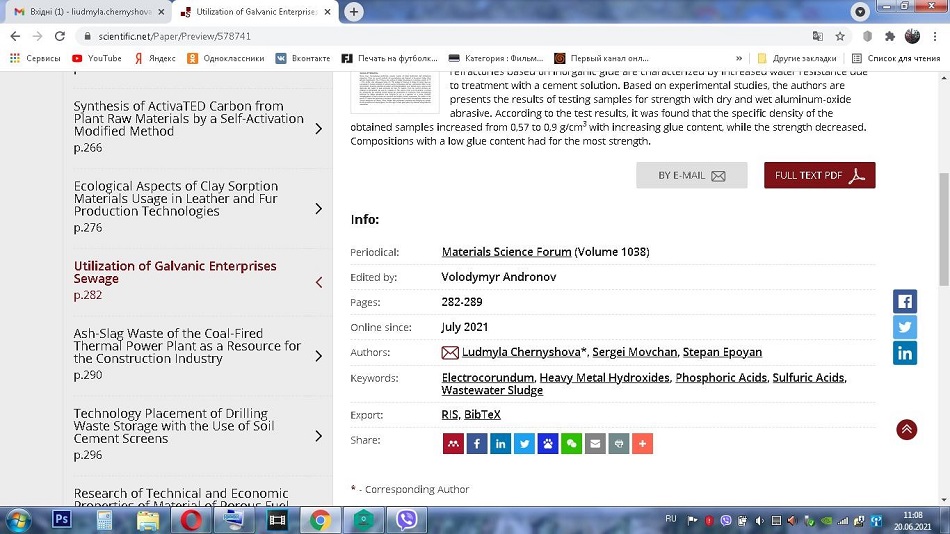Click the FULL TEXT PDF button
Screen dimensions: 950x534
[819, 175]
